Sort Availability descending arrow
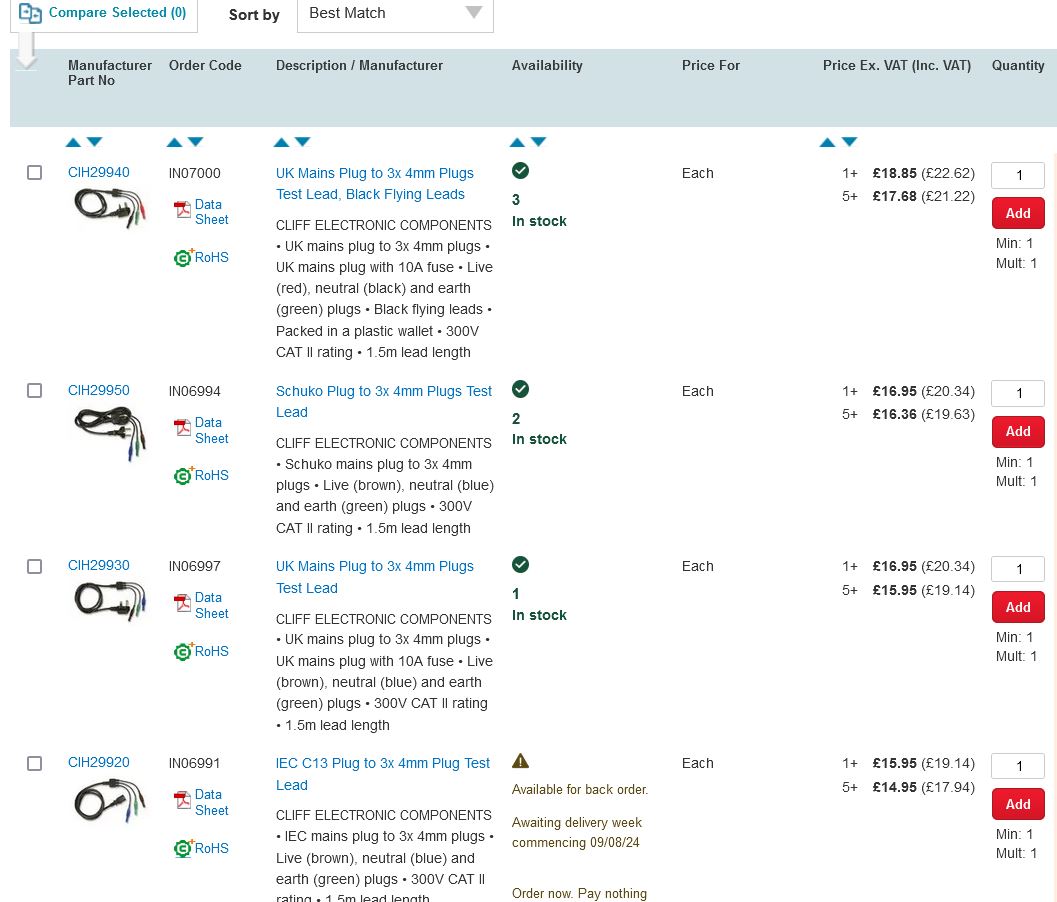The height and width of the screenshot is (902, 1057). [538, 142]
